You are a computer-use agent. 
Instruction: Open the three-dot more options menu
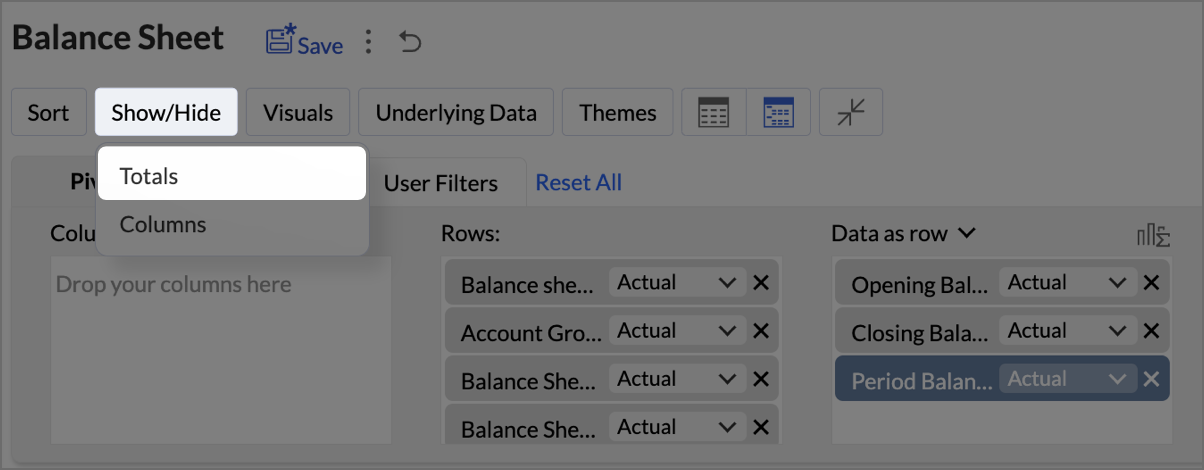[x=369, y=42]
